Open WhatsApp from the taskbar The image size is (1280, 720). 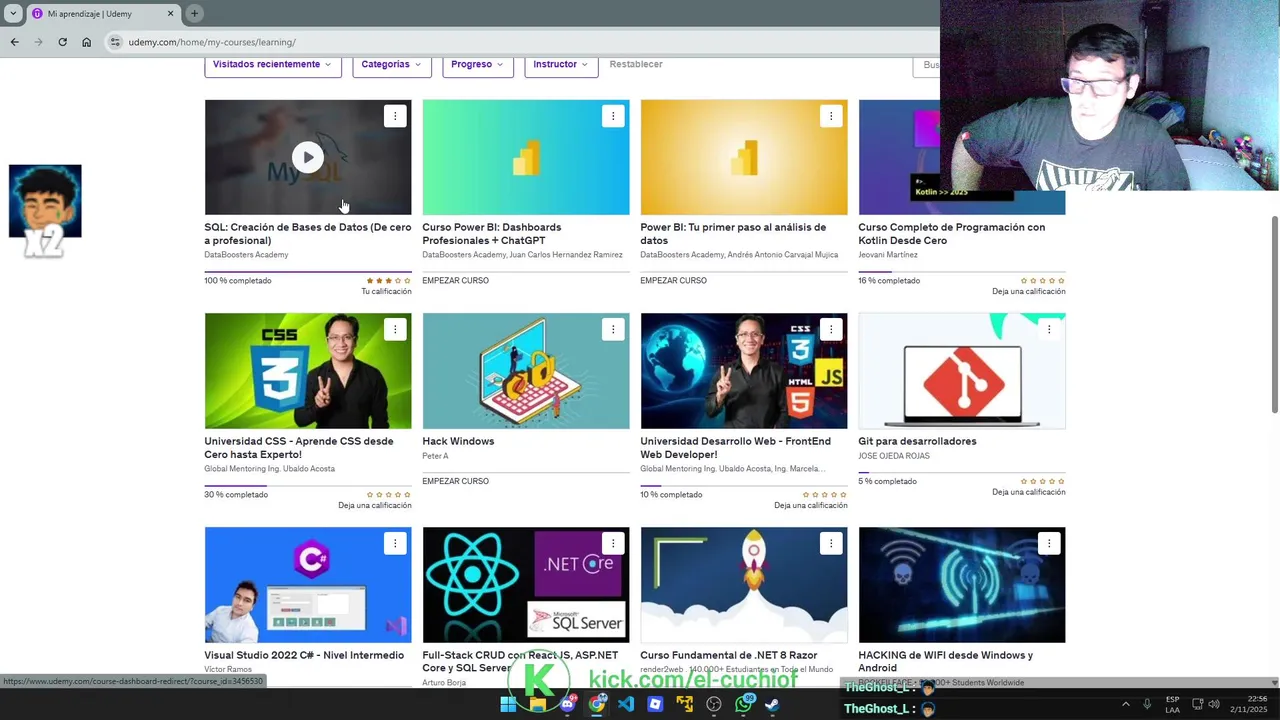(743, 704)
